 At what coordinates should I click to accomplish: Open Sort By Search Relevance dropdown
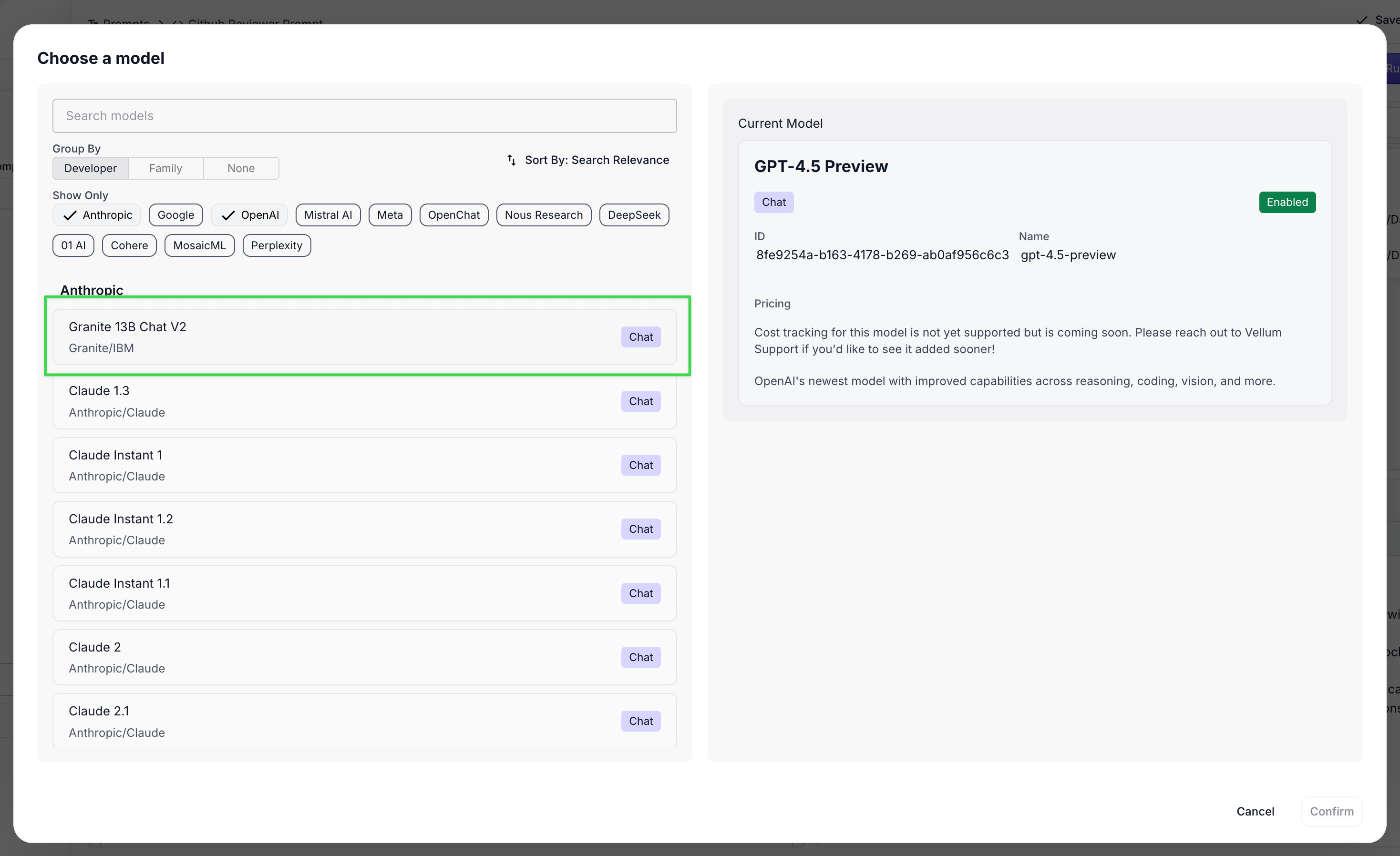596,160
